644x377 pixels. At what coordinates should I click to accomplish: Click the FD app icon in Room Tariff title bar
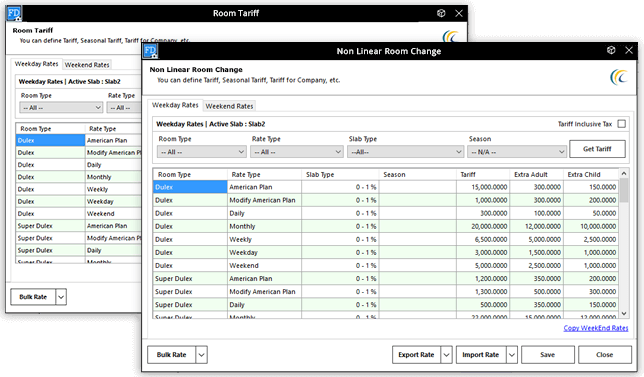tap(14, 14)
